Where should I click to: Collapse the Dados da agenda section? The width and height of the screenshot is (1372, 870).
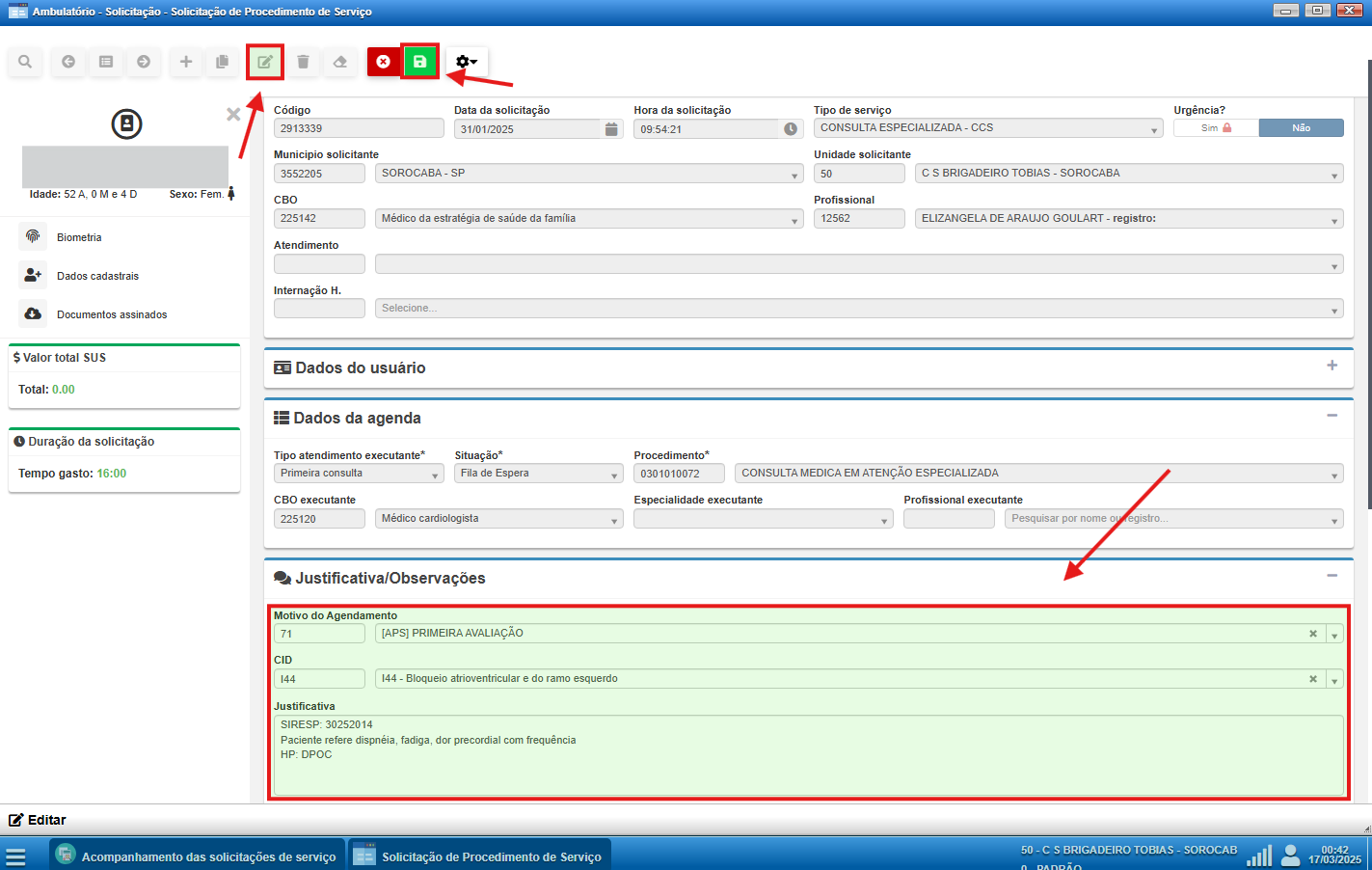[x=1332, y=416]
